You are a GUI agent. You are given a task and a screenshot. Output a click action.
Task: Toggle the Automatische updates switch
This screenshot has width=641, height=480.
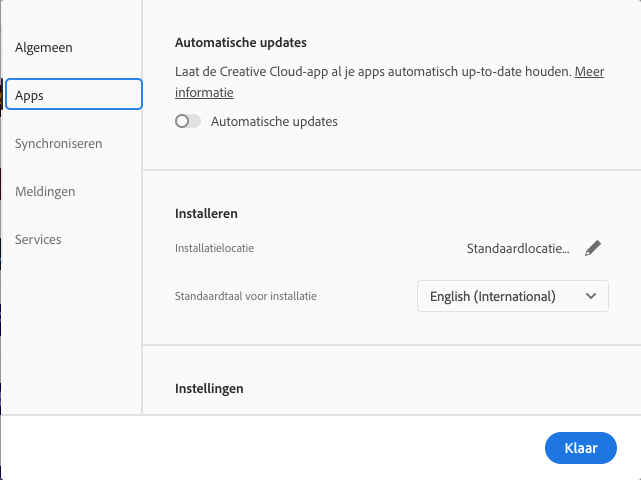(188, 122)
